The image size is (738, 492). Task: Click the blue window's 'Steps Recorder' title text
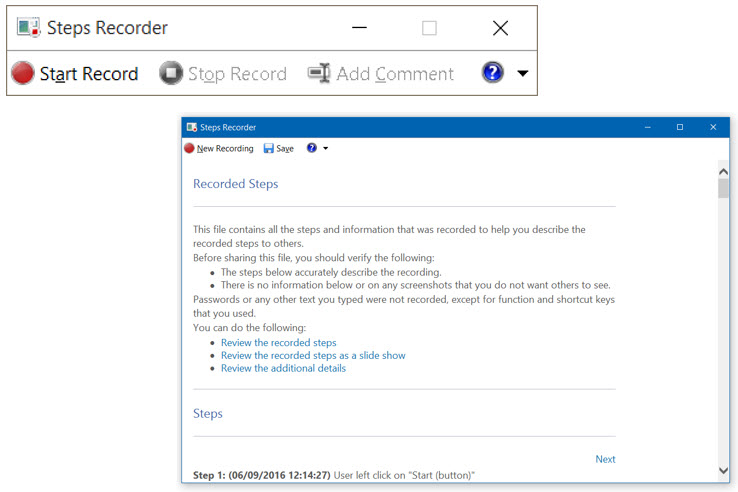[x=228, y=127]
